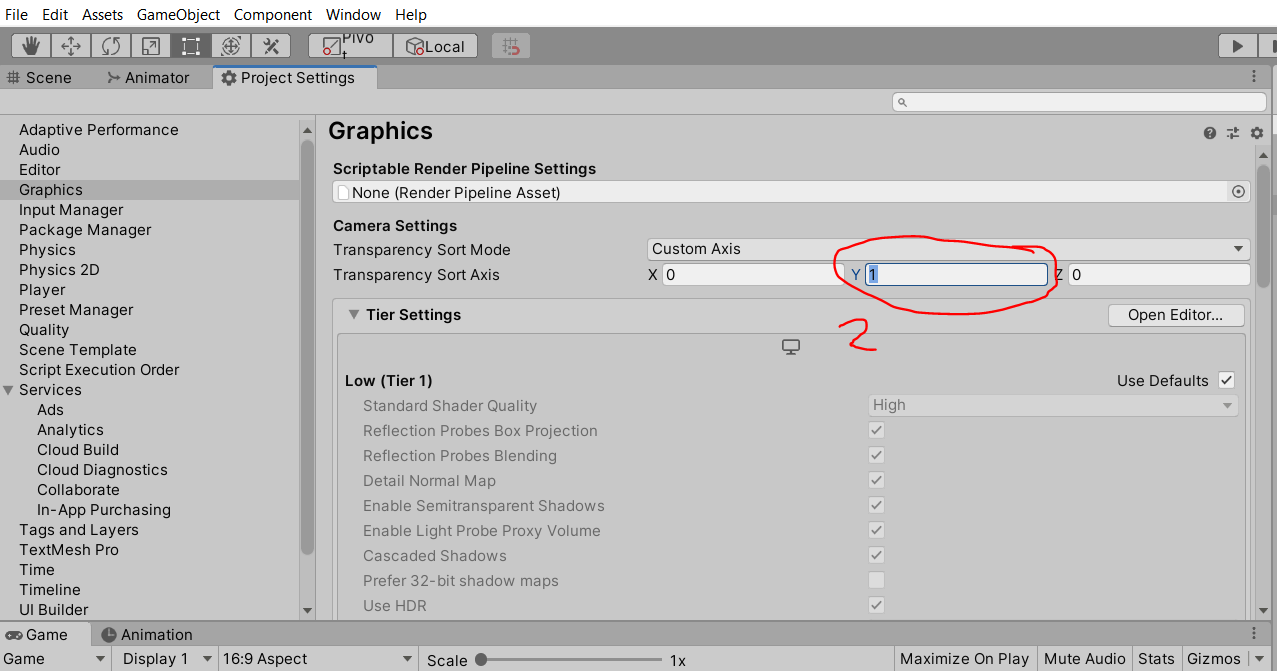Click the help icon in Graphics panel
This screenshot has width=1277, height=671.
pos(1209,133)
